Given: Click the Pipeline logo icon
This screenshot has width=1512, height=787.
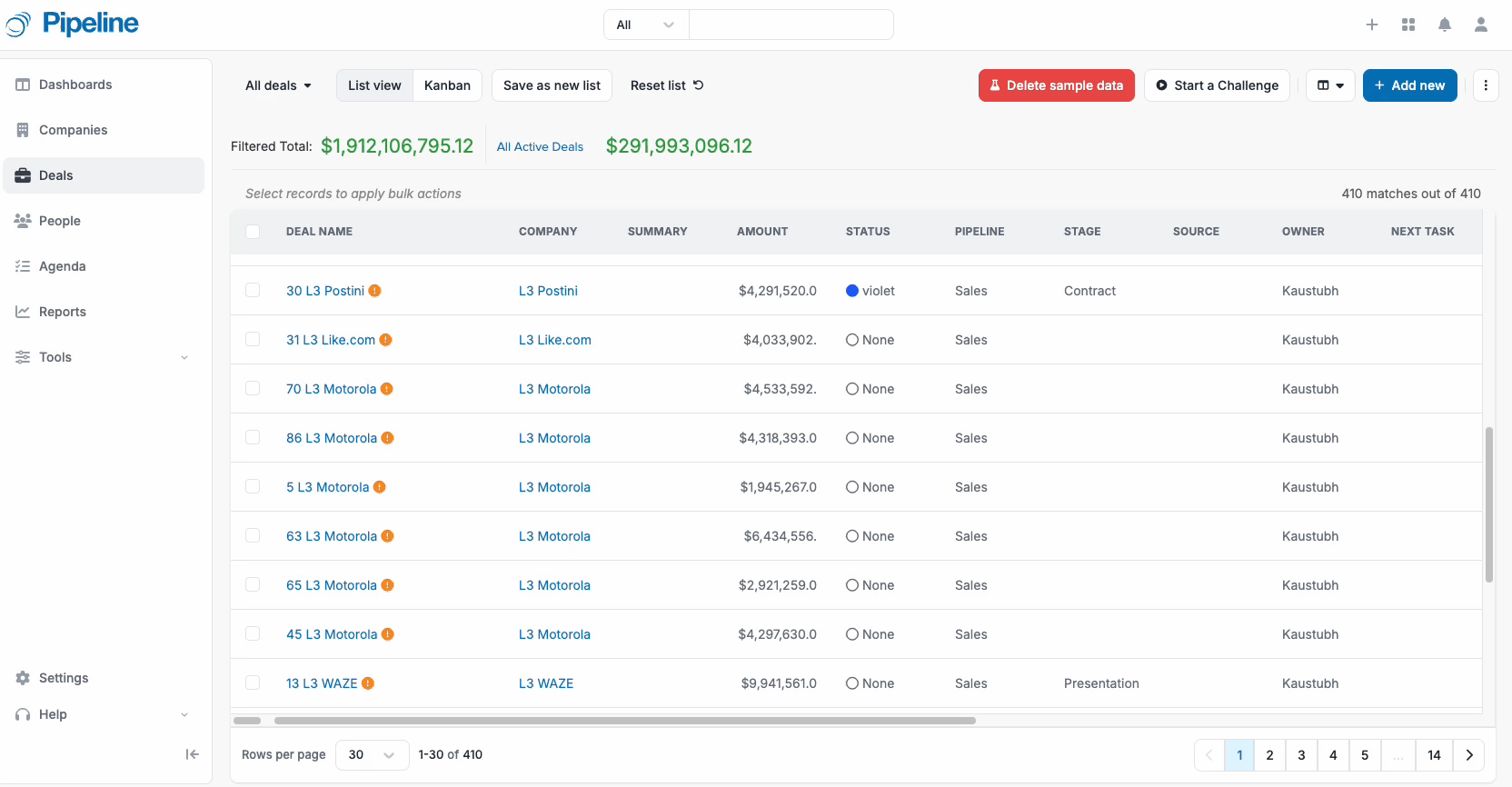Looking at the screenshot, I should (18, 25).
